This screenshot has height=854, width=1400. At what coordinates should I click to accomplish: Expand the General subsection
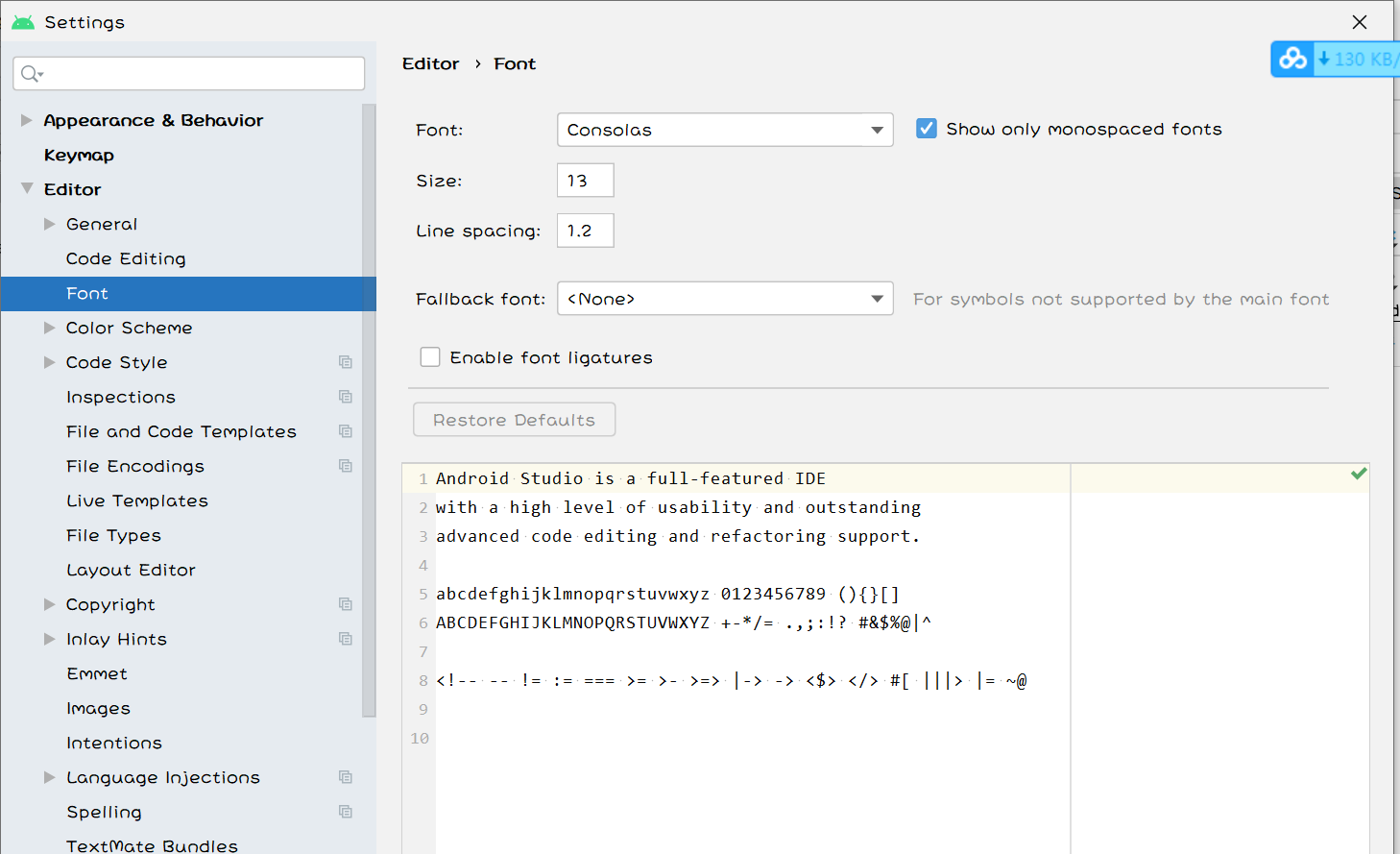50,224
